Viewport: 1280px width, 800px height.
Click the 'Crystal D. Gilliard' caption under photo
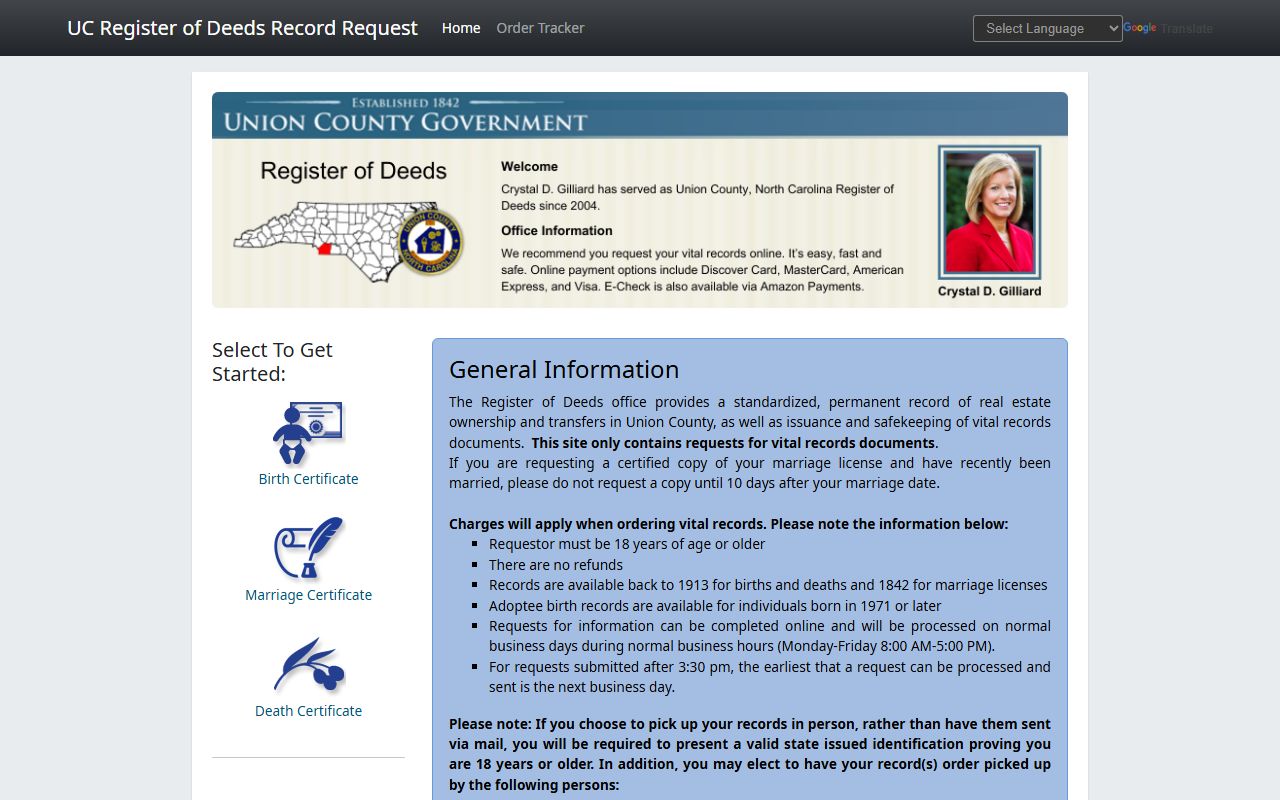989,292
